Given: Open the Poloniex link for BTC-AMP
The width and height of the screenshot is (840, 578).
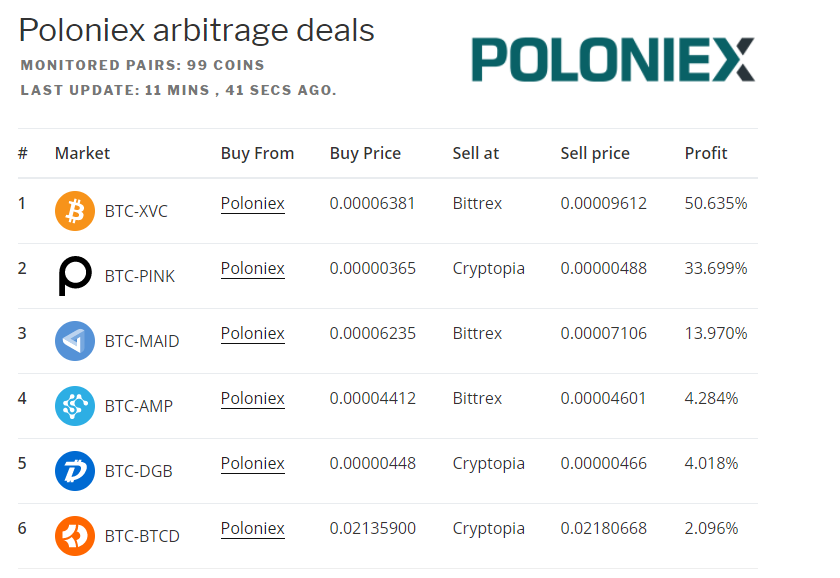Looking at the screenshot, I should tap(252, 399).
